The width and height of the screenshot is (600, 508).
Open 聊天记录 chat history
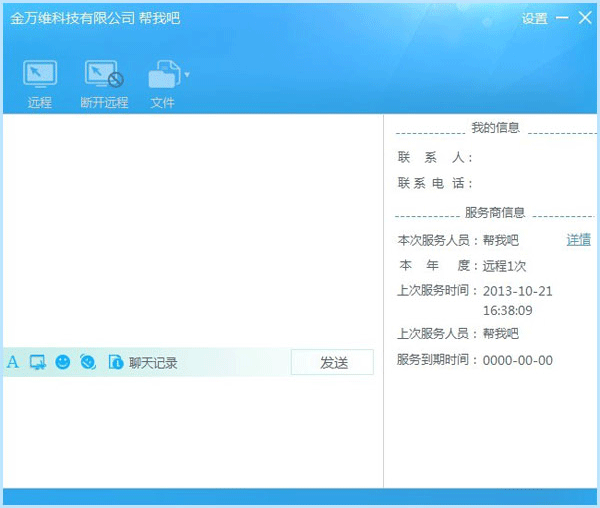click(x=153, y=363)
